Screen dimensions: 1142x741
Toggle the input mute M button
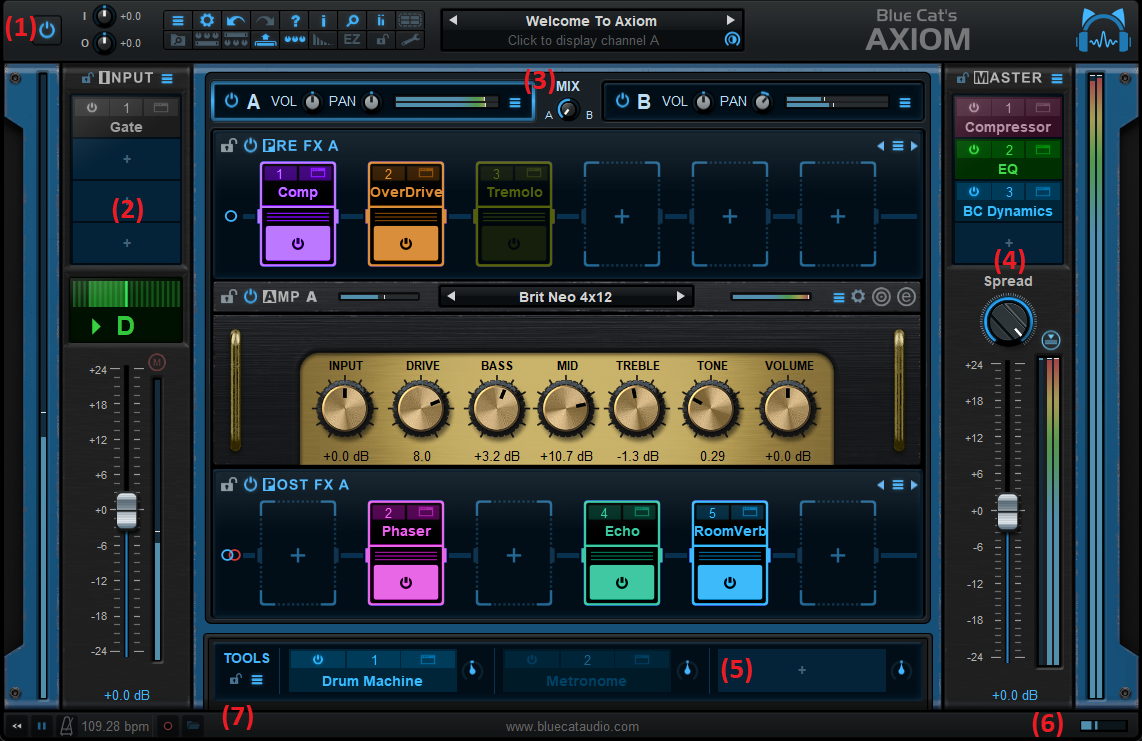[x=157, y=362]
